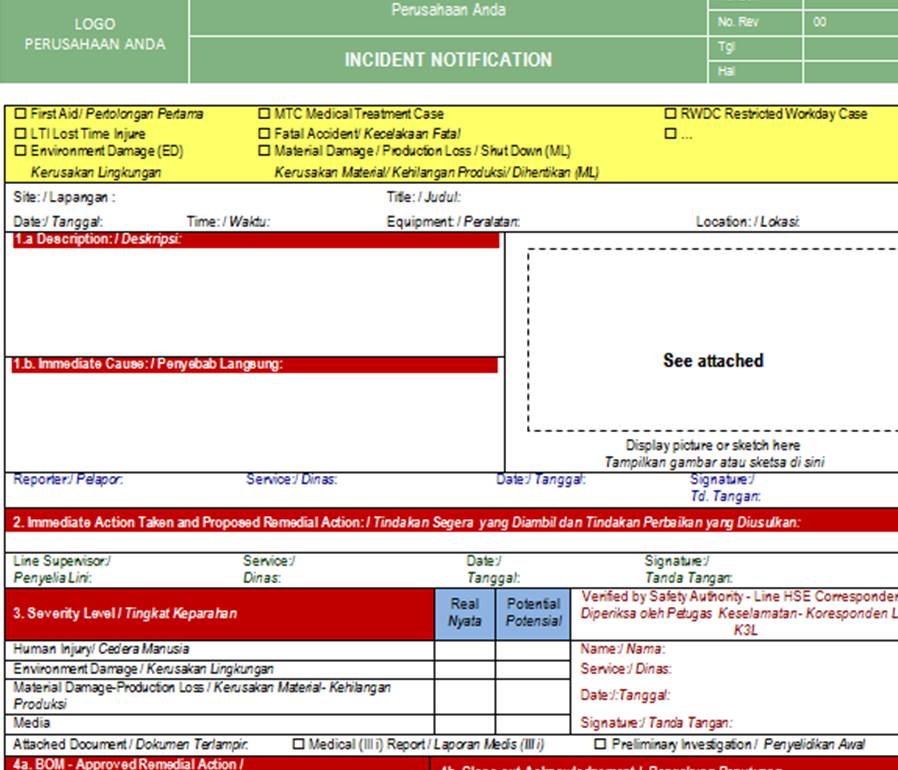Viewport: 898px width, 770px height.
Task: Click the reporter's Signature / Td. Tangan field
Action: click(x=725, y=488)
